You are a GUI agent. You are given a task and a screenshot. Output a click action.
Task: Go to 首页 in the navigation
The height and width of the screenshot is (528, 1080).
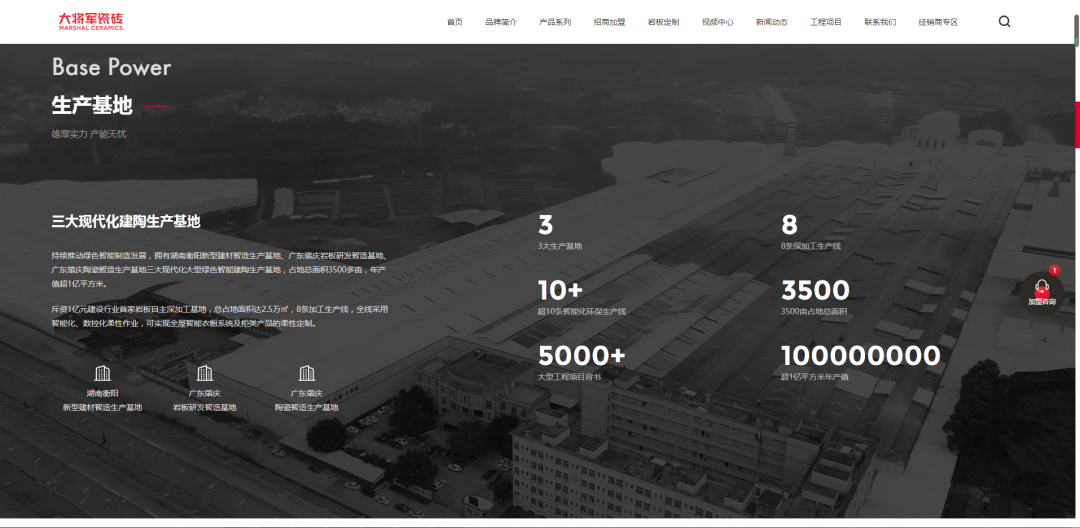click(x=455, y=22)
